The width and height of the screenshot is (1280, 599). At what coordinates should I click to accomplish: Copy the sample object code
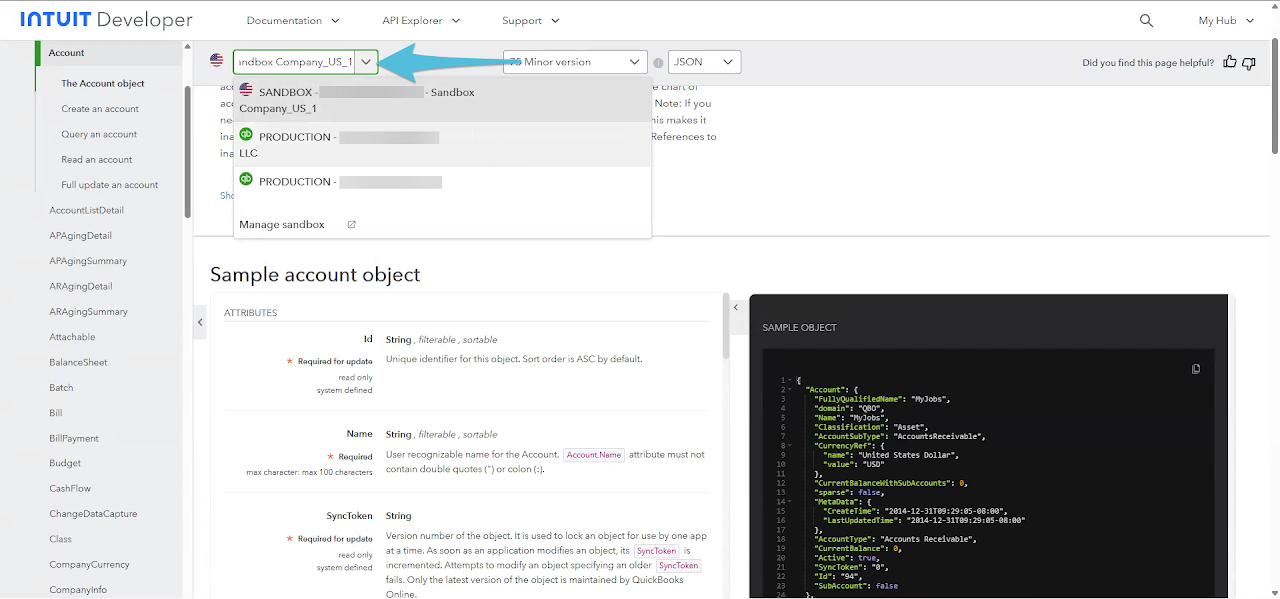[x=1196, y=369]
